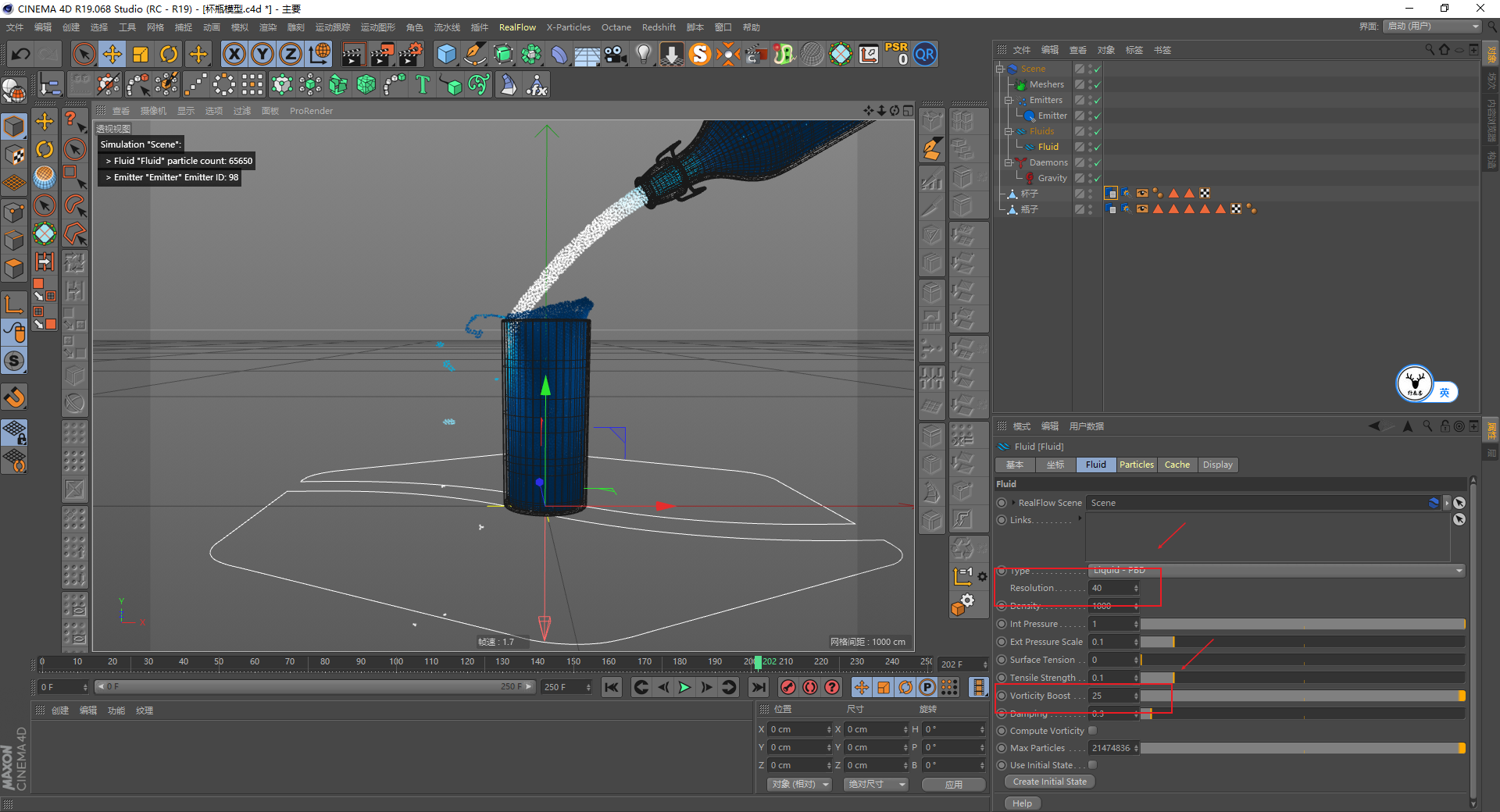Switch to the Particles tab
Image resolution: width=1500 pixels, height=812 pixels.
pos(1136,465)
